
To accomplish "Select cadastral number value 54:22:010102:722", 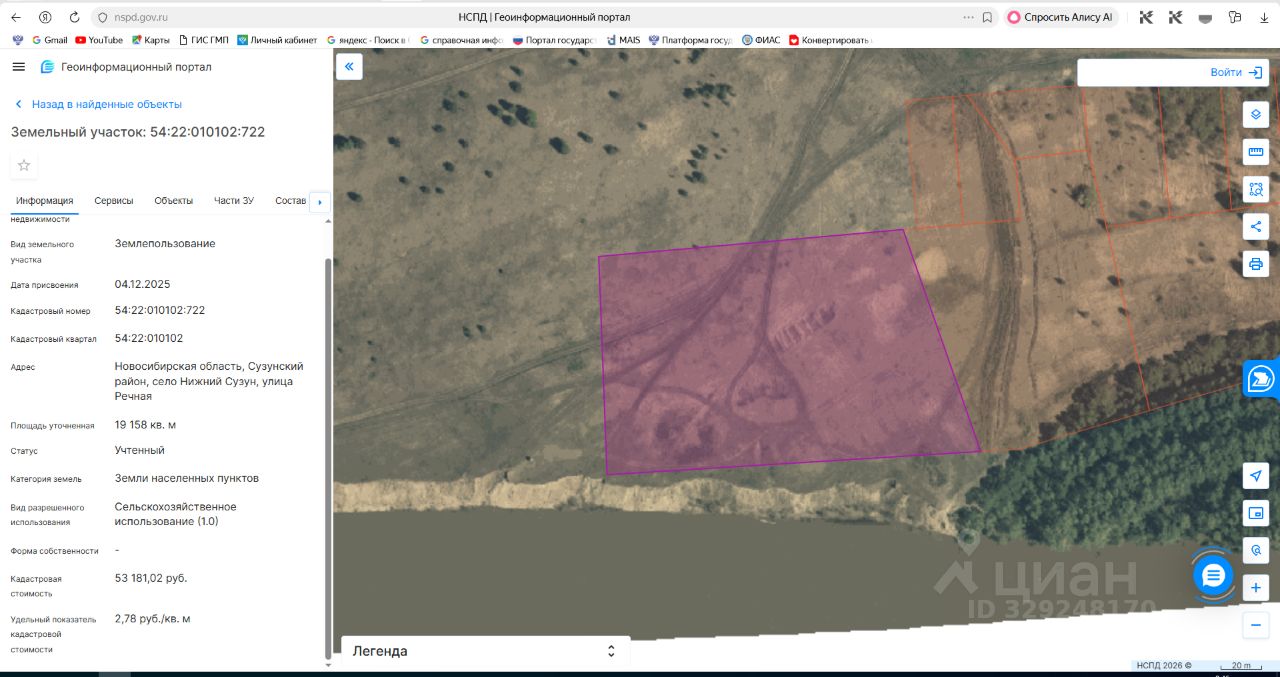I will pos(160,310).
